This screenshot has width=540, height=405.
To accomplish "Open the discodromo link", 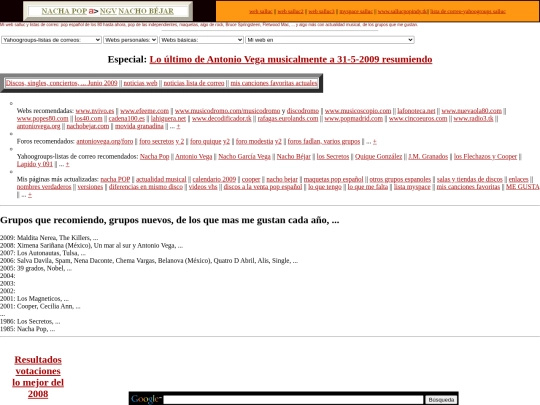I will (303, 111).
